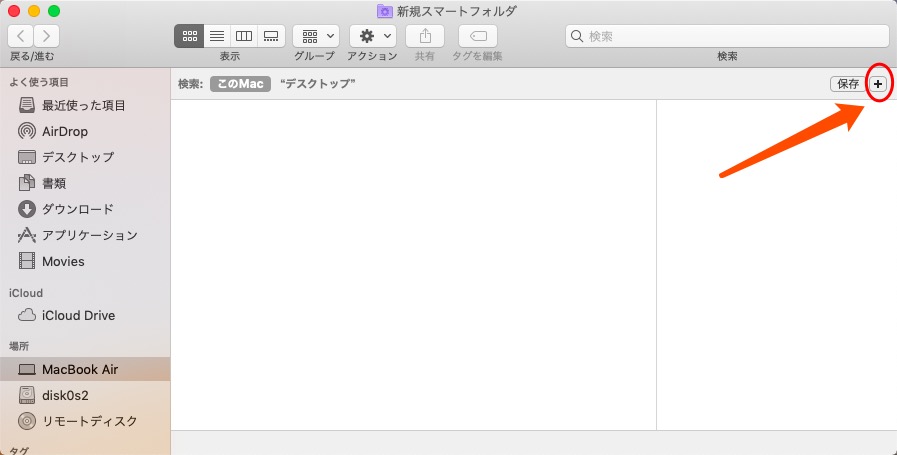Click the AirDrop radar icon
The image size is (897, 455).
27,131
